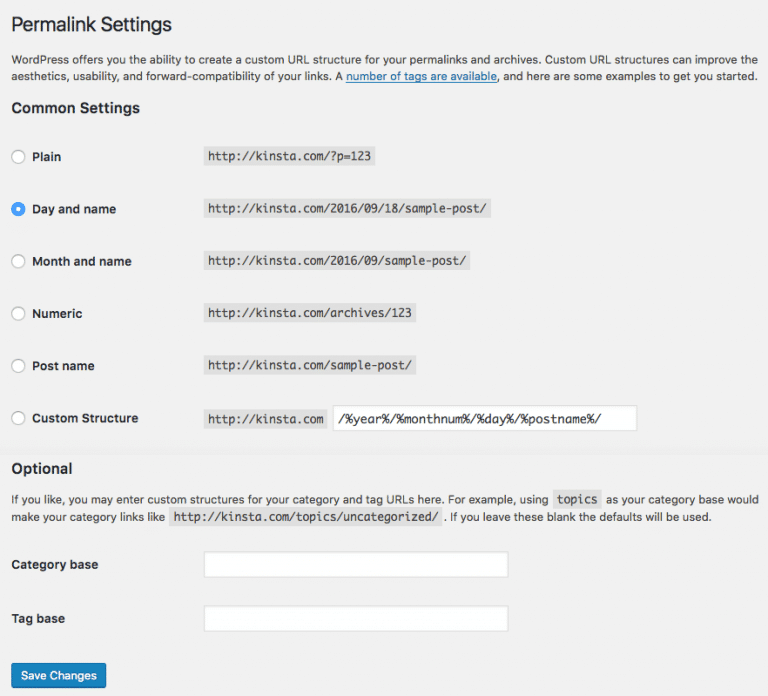Viewport: 768px width, 696px height.
Task: Click the Tag base input field
Action: 356,619
